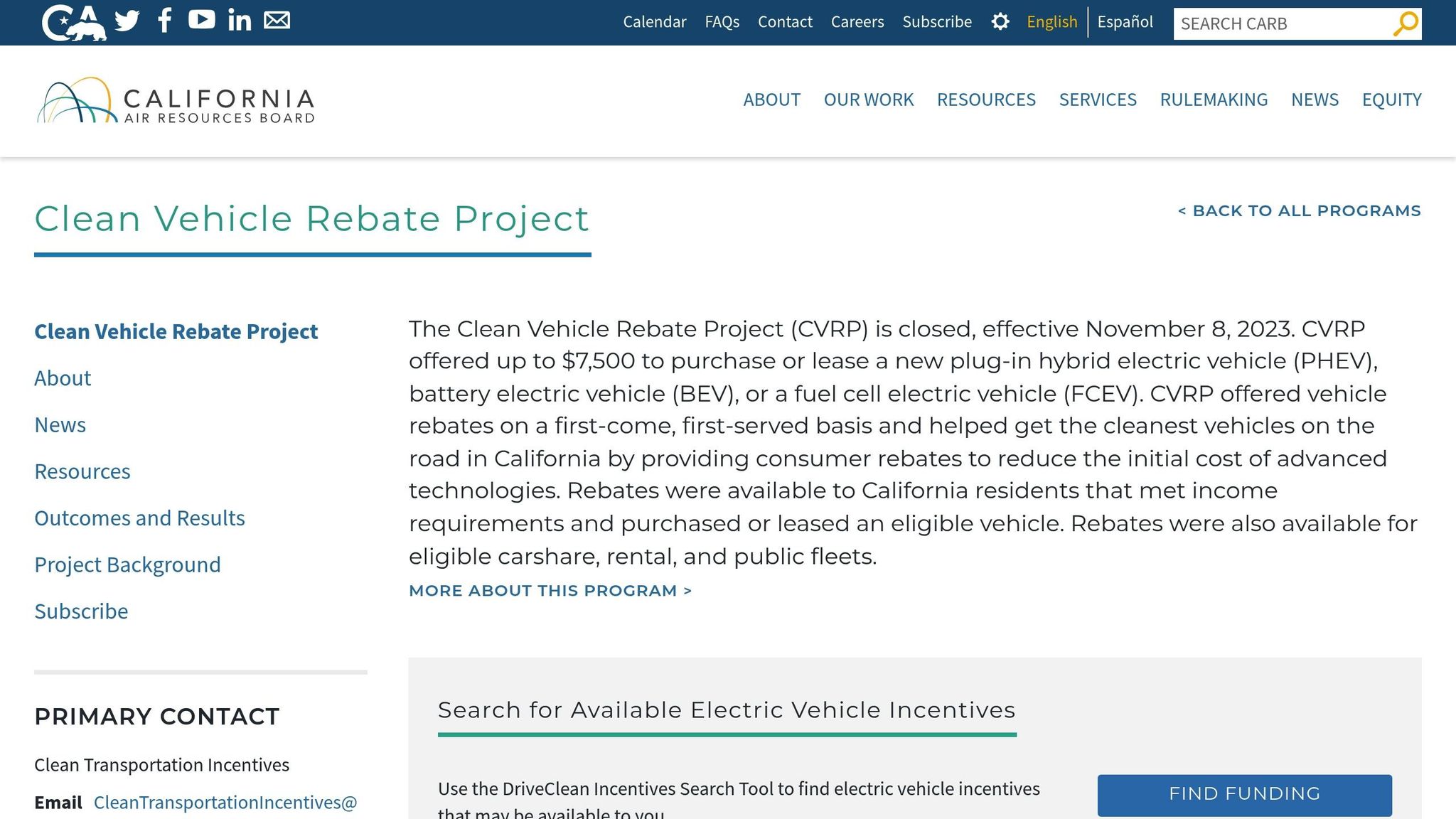Click the Clean Vehicle Rebate Project page heading
1456x819 pixels.
312,220
